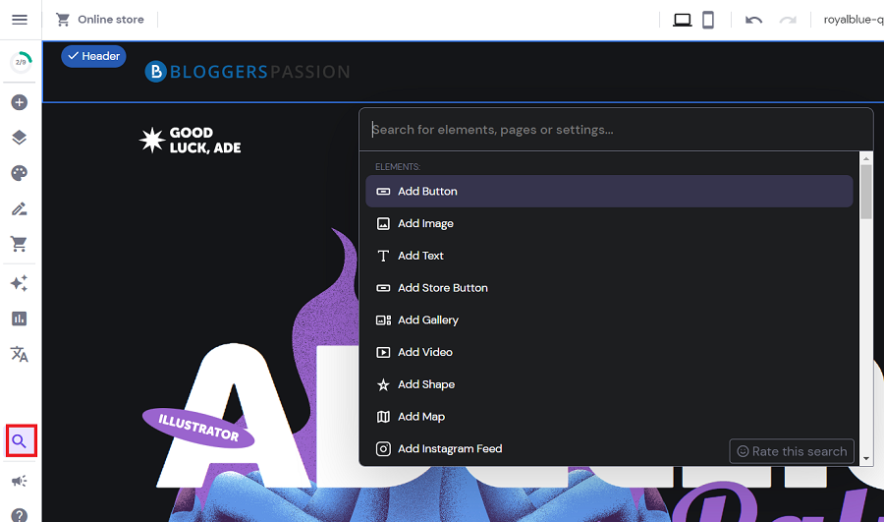Open the blog pencil icon
Viewport: 884px width, 522px height.
19,209
